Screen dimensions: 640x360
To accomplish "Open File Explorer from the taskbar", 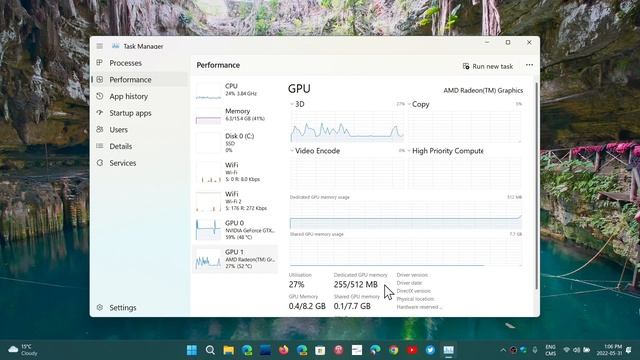I will click(229, 350).
